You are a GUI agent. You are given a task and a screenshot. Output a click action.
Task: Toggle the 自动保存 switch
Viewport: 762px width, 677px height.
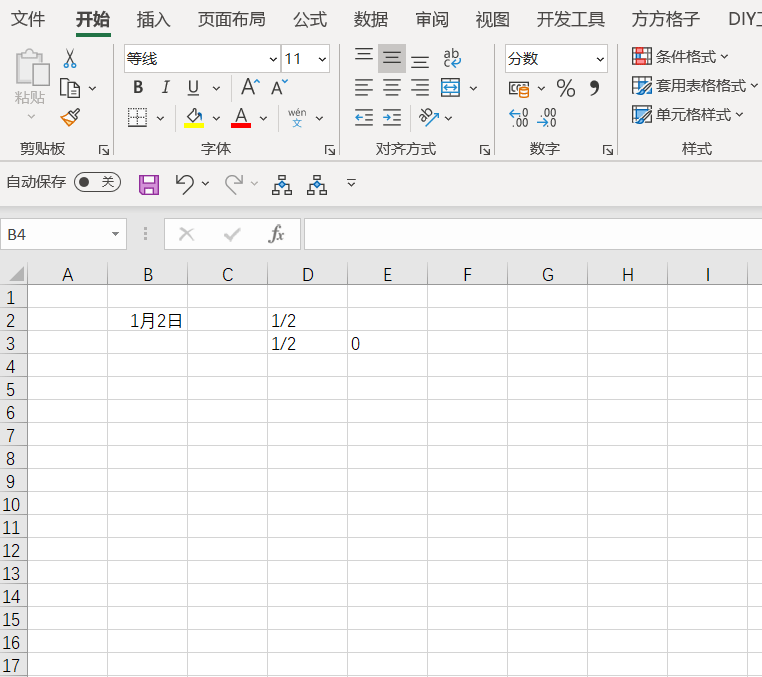pos(97,182)
